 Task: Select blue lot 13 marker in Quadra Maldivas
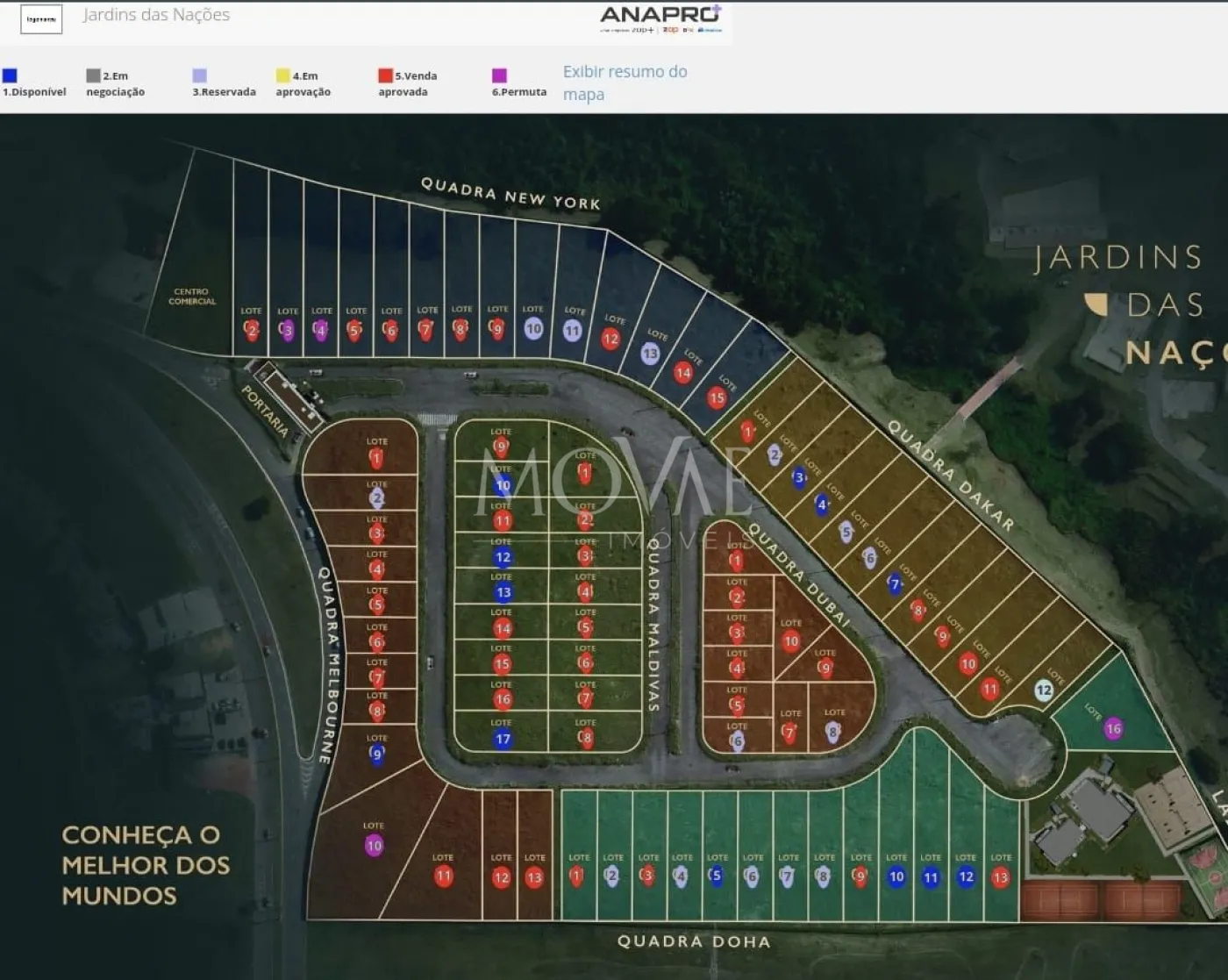coord(503,592)
